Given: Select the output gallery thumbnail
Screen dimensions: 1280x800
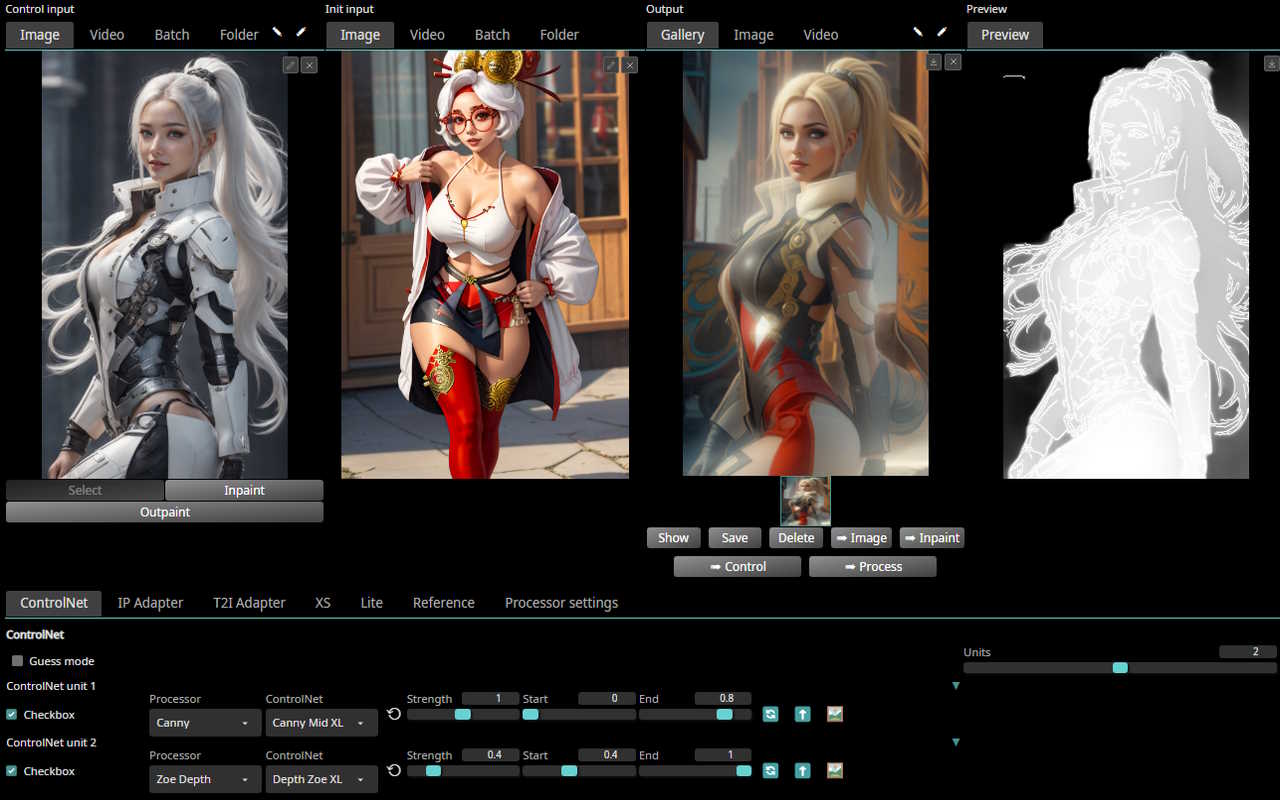Looking at the screenshot, I should pyautogui.click(x=805, y=501).
